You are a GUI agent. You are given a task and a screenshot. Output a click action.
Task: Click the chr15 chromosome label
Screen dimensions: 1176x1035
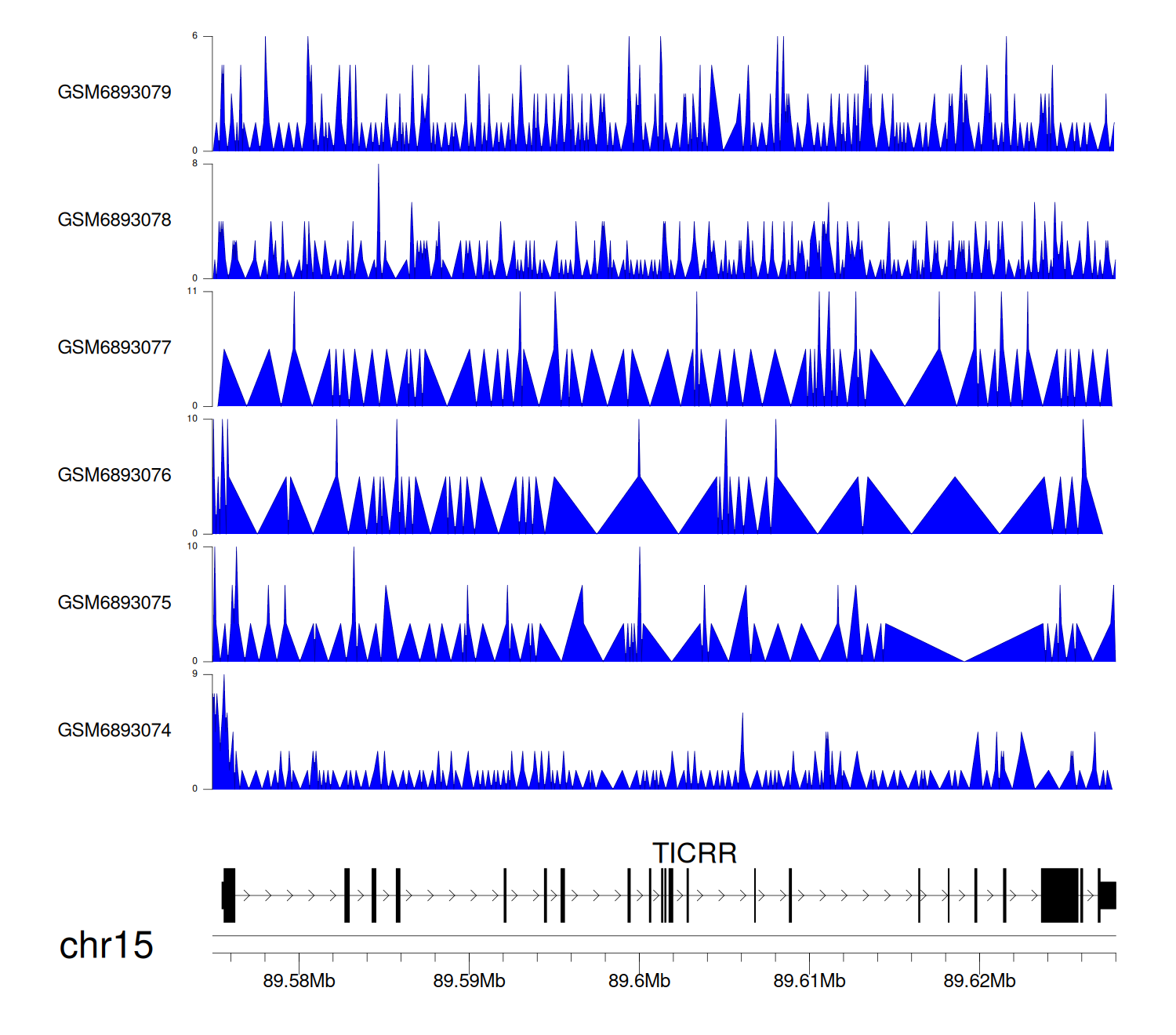(x=106, y=946)
